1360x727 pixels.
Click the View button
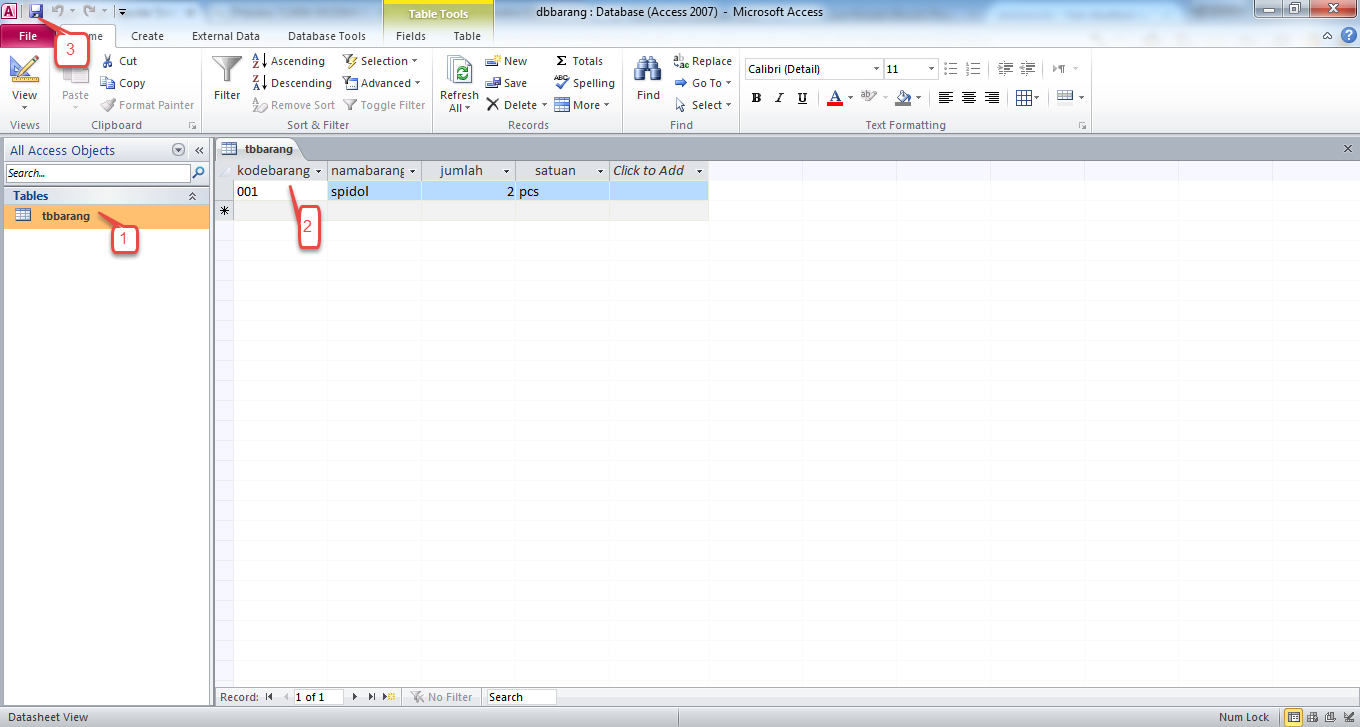[x=24, y=83]
